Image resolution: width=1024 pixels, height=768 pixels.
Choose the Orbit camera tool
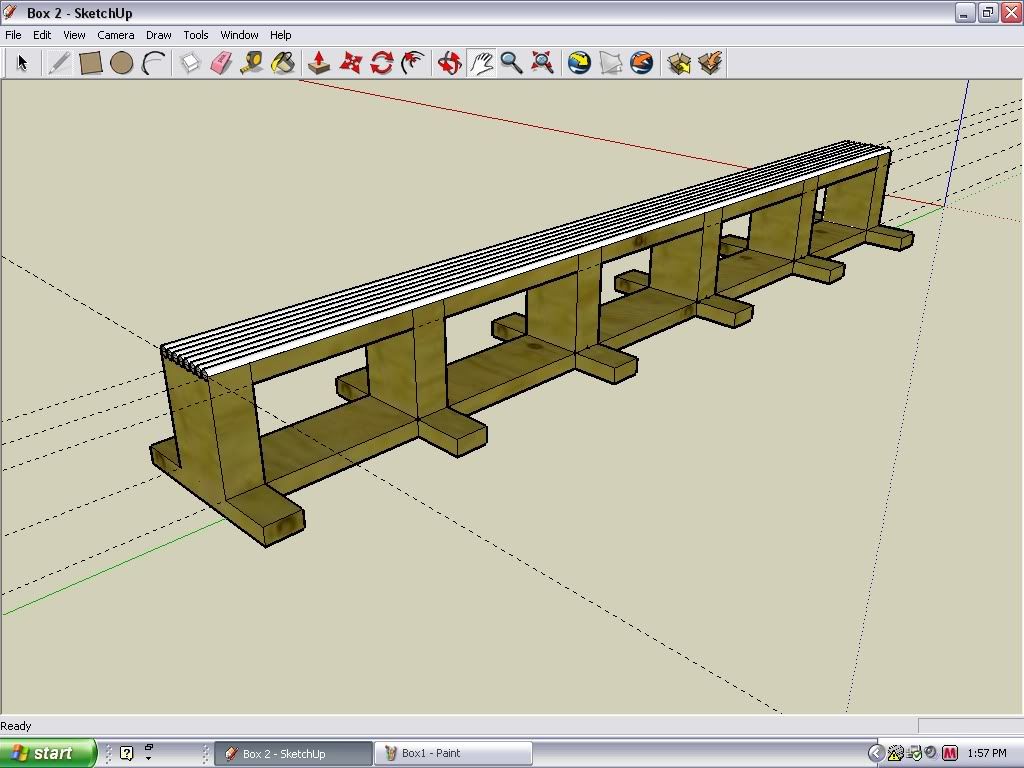(449, 63)
